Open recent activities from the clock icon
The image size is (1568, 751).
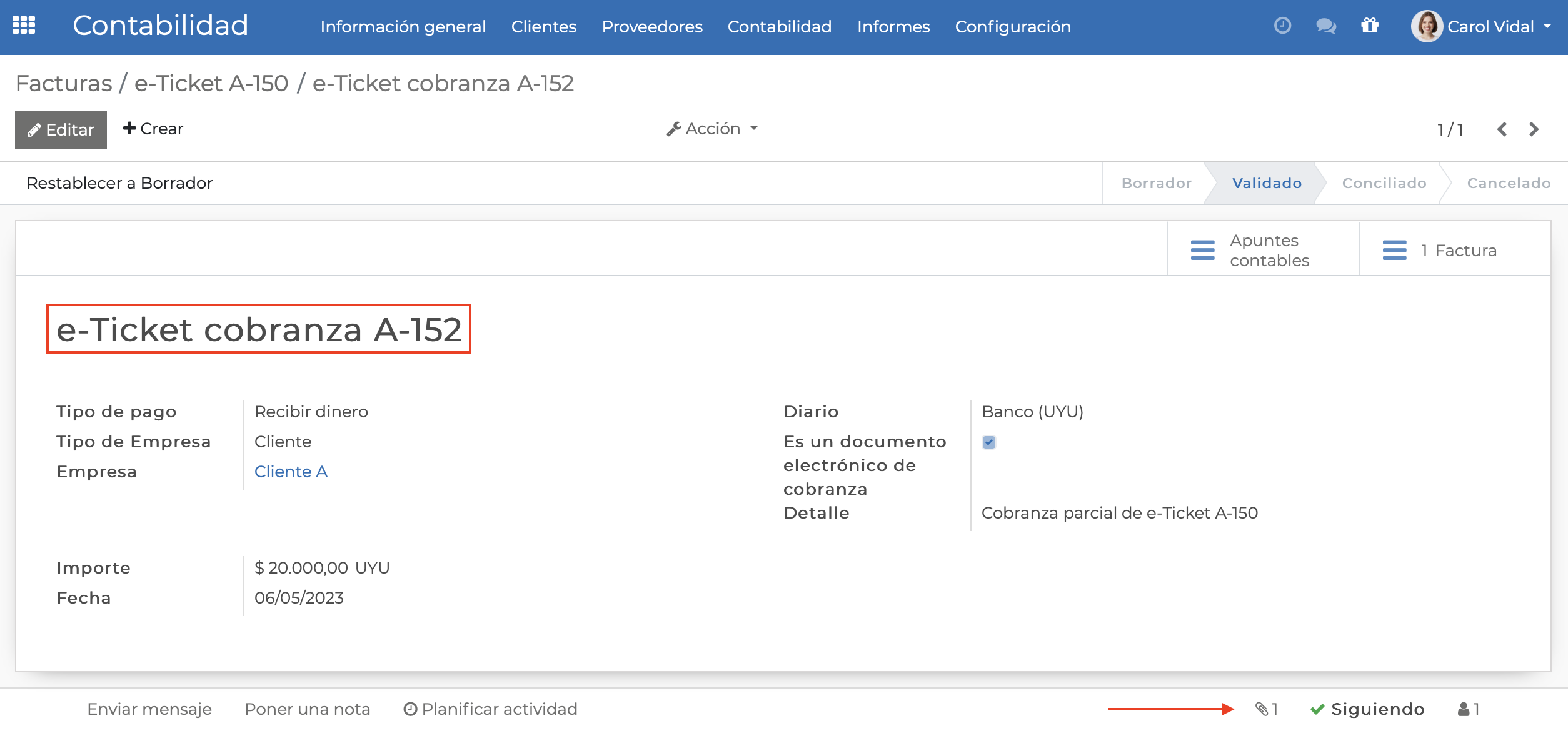tap(1282, 26)
